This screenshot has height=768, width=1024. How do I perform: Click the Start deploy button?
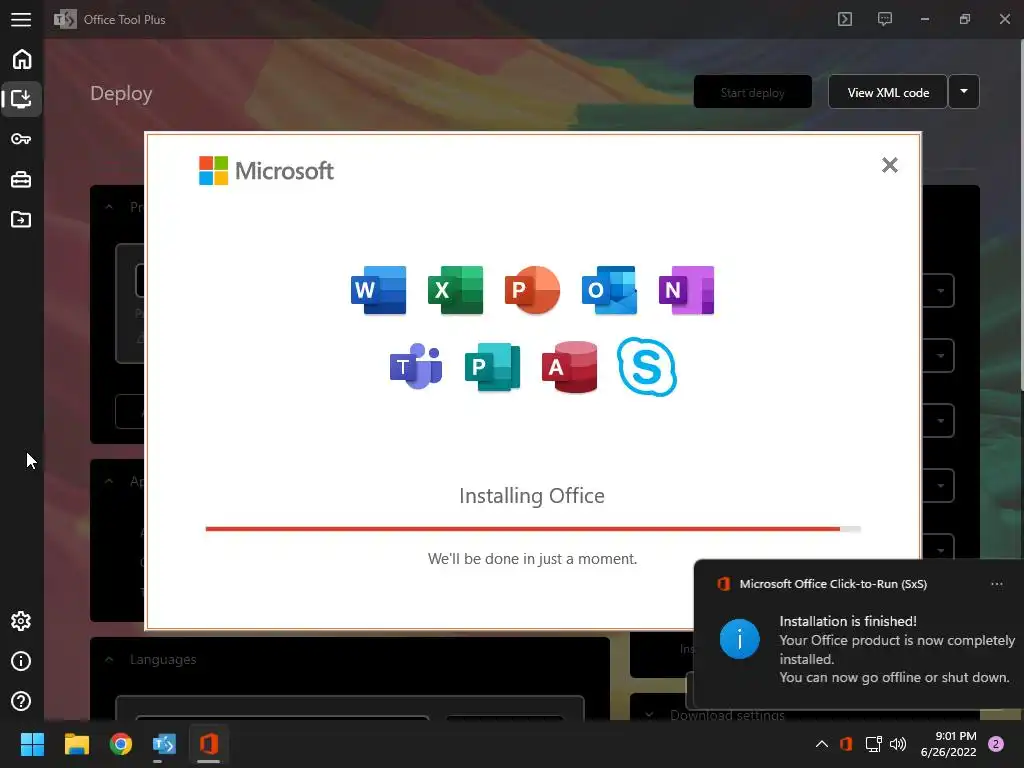752,92
